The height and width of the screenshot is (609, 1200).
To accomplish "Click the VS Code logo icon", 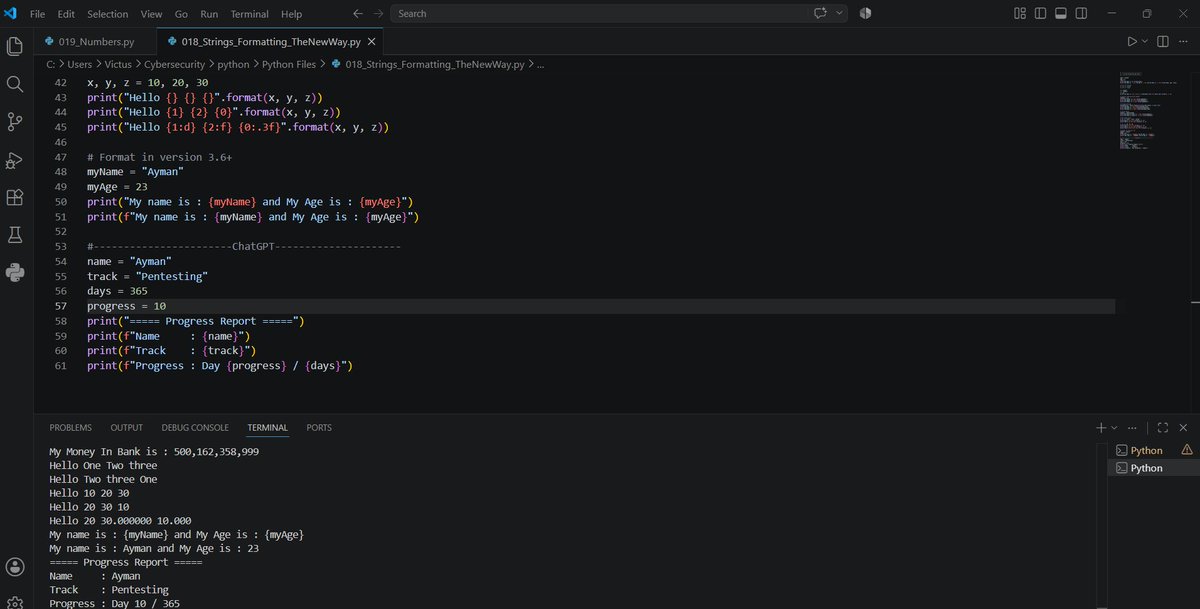I will 11,14.
